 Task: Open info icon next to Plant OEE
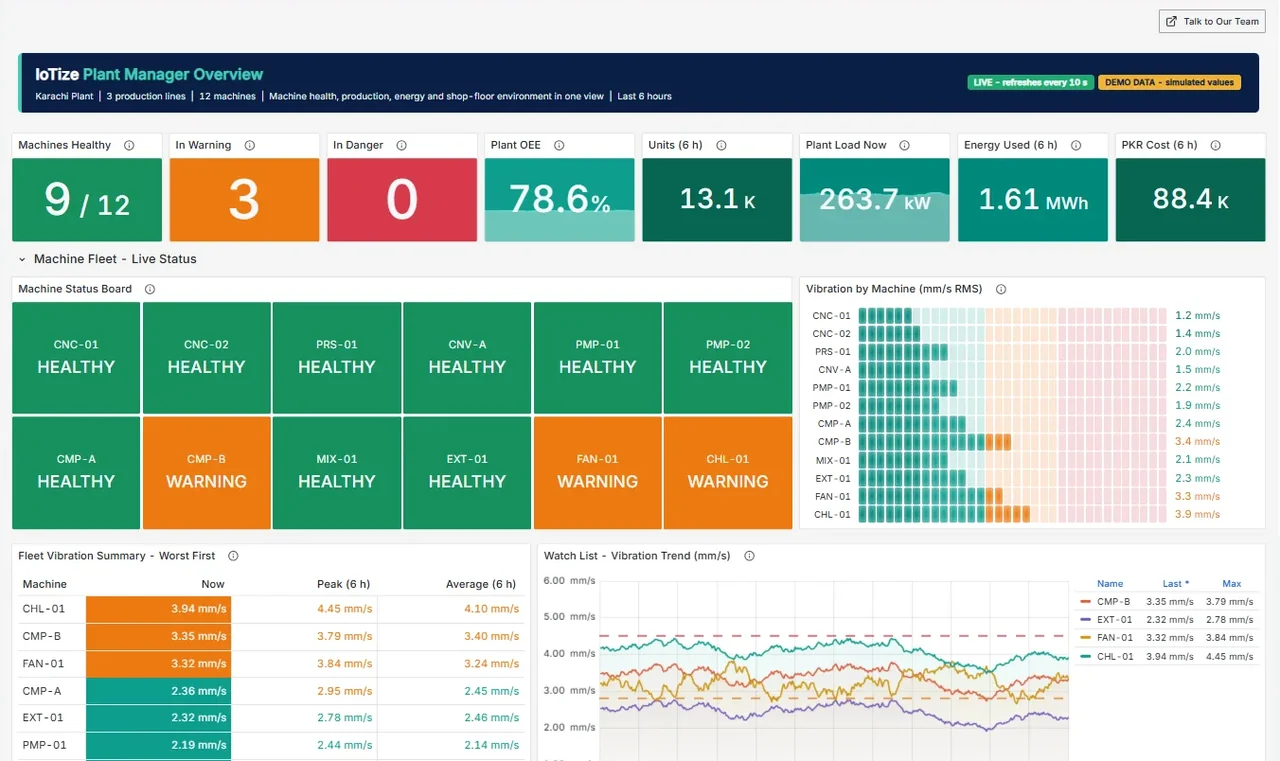(x=559, y=145)
